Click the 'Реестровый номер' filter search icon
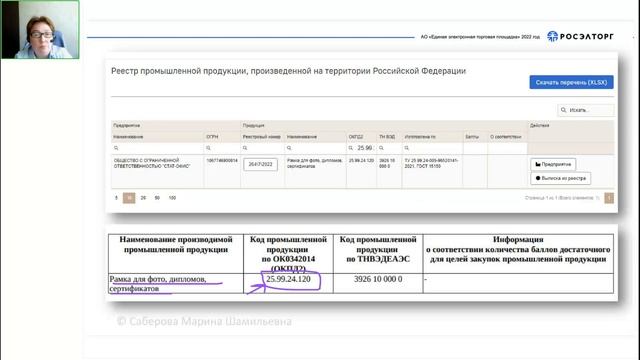 (245, 148)
